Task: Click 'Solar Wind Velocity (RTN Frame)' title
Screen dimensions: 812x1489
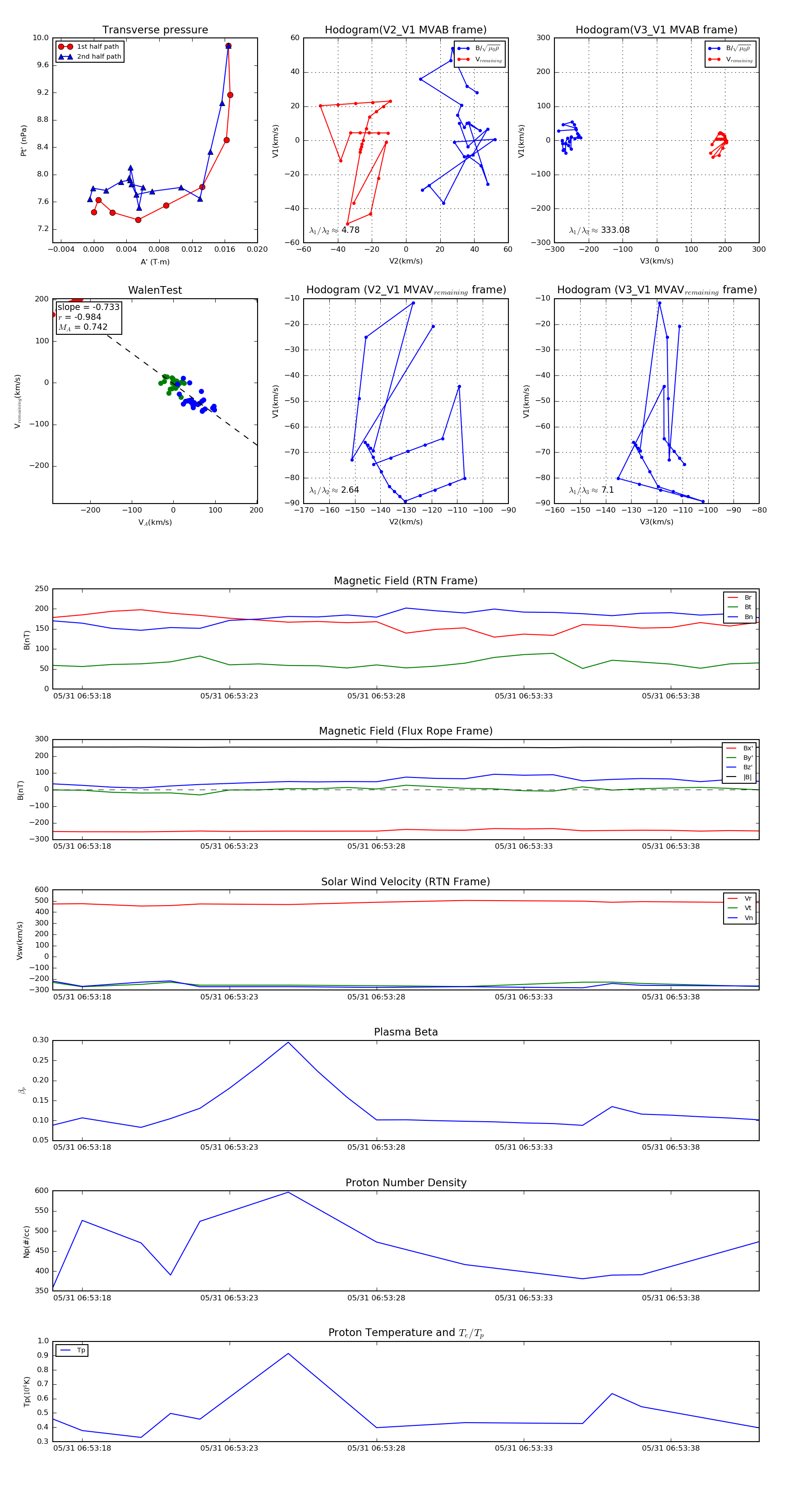Action: coord(406,882)
